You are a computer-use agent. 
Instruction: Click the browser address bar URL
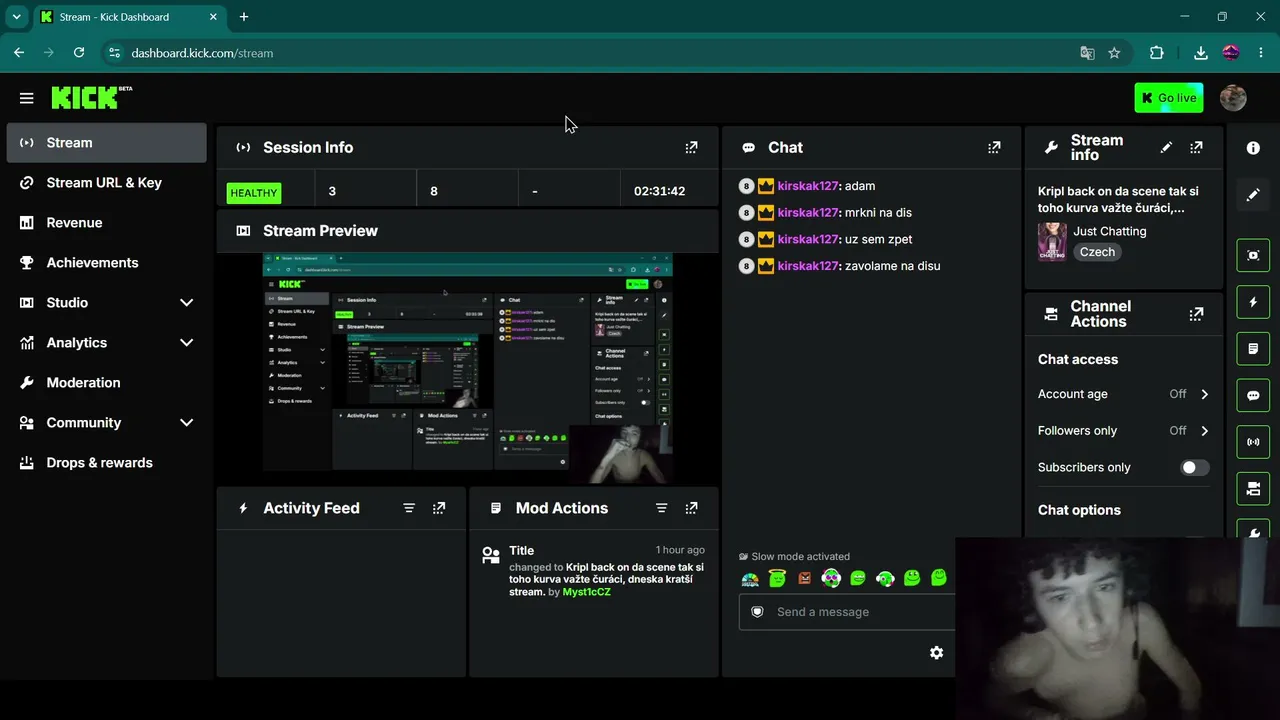(202, 53)
